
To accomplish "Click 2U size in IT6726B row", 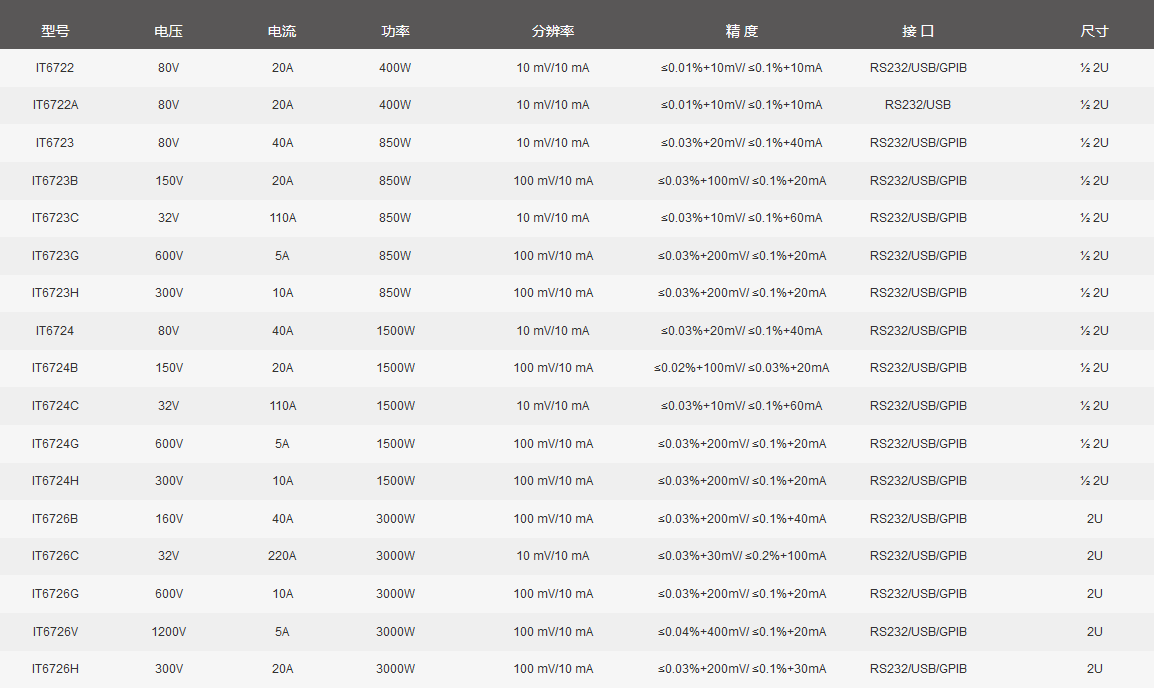I will coord(1094,519).
